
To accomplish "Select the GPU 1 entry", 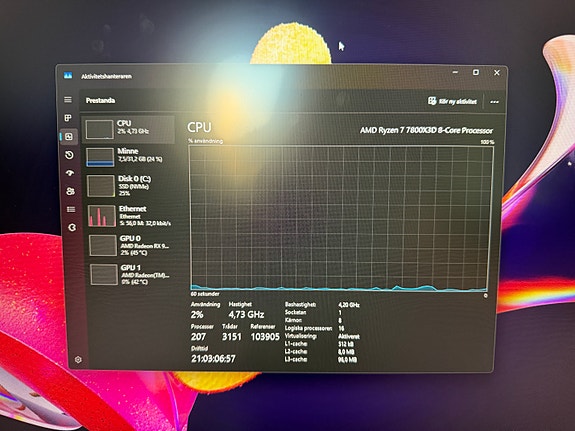I will coord(133,274).
